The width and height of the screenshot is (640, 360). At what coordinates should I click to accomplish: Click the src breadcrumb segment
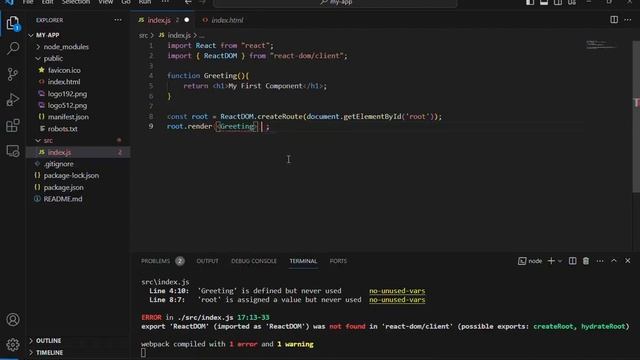[x=143, y=36]
